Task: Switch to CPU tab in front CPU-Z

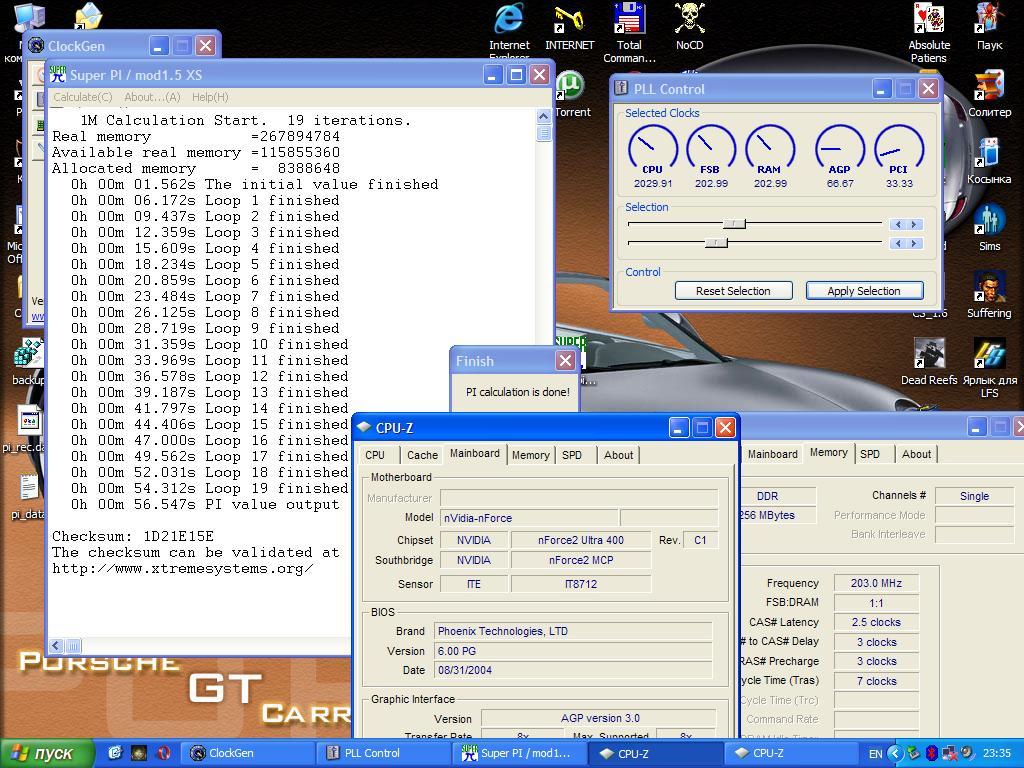Action: click(375, 455)
